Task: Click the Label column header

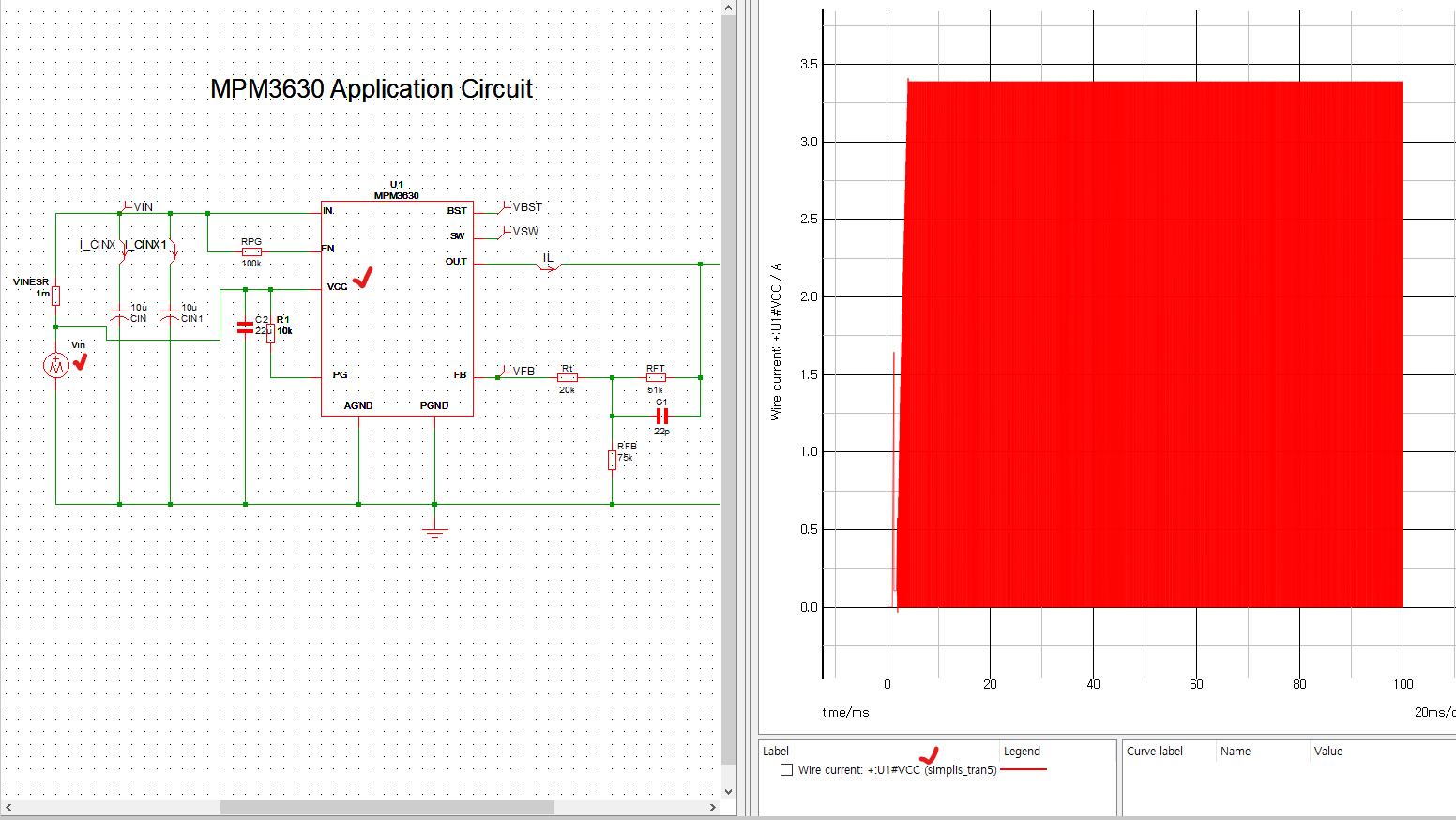Action: pyautogui.click(x=776, y=752)
